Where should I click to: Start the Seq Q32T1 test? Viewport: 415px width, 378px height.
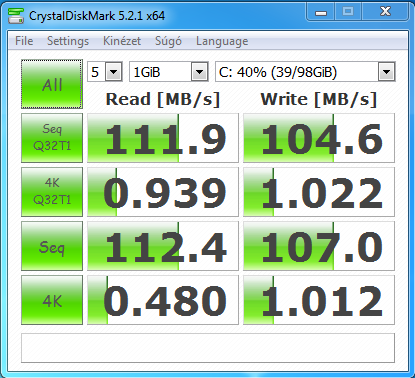coord(52,138)
